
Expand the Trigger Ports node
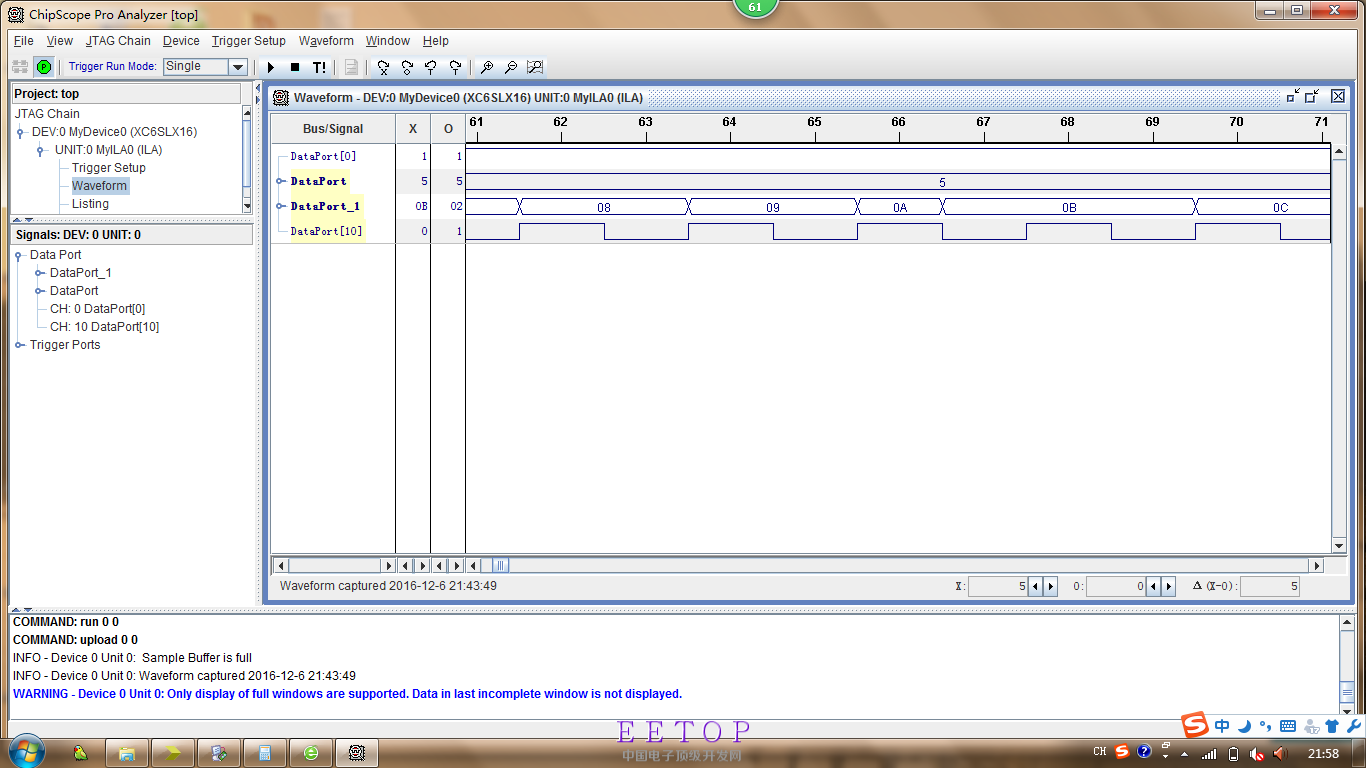[20, 345]
